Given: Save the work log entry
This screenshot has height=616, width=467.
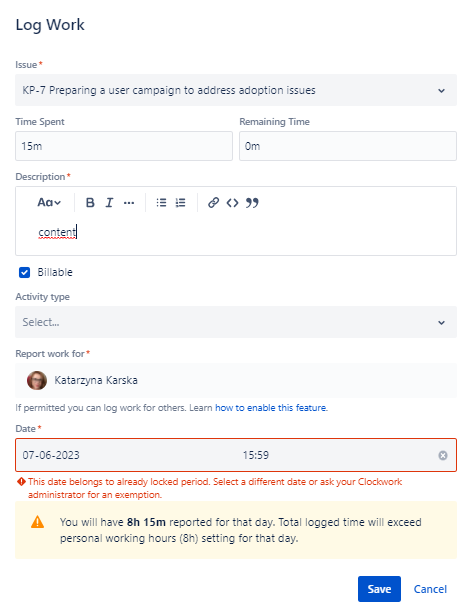Looking at the screenshot, I should coord(379,589).
